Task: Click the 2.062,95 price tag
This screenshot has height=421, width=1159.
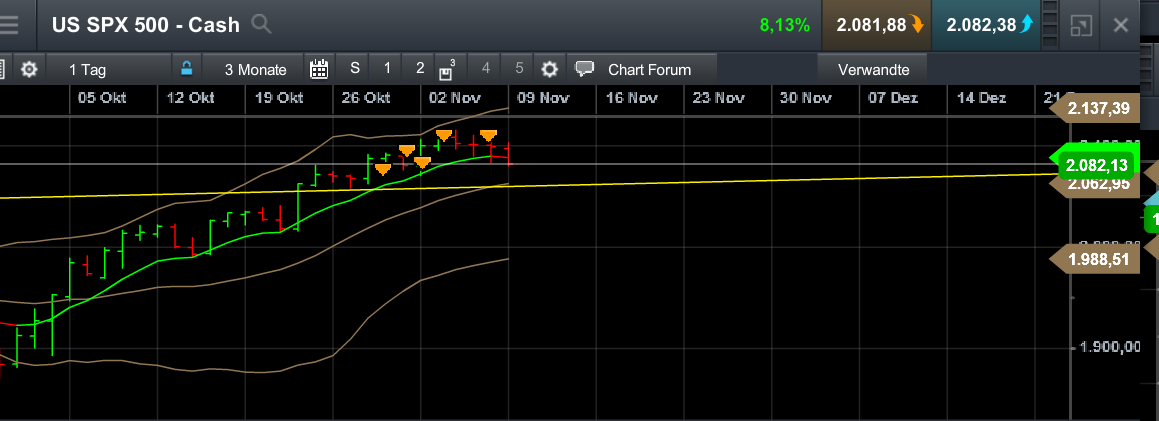Action: (1096, 185)
